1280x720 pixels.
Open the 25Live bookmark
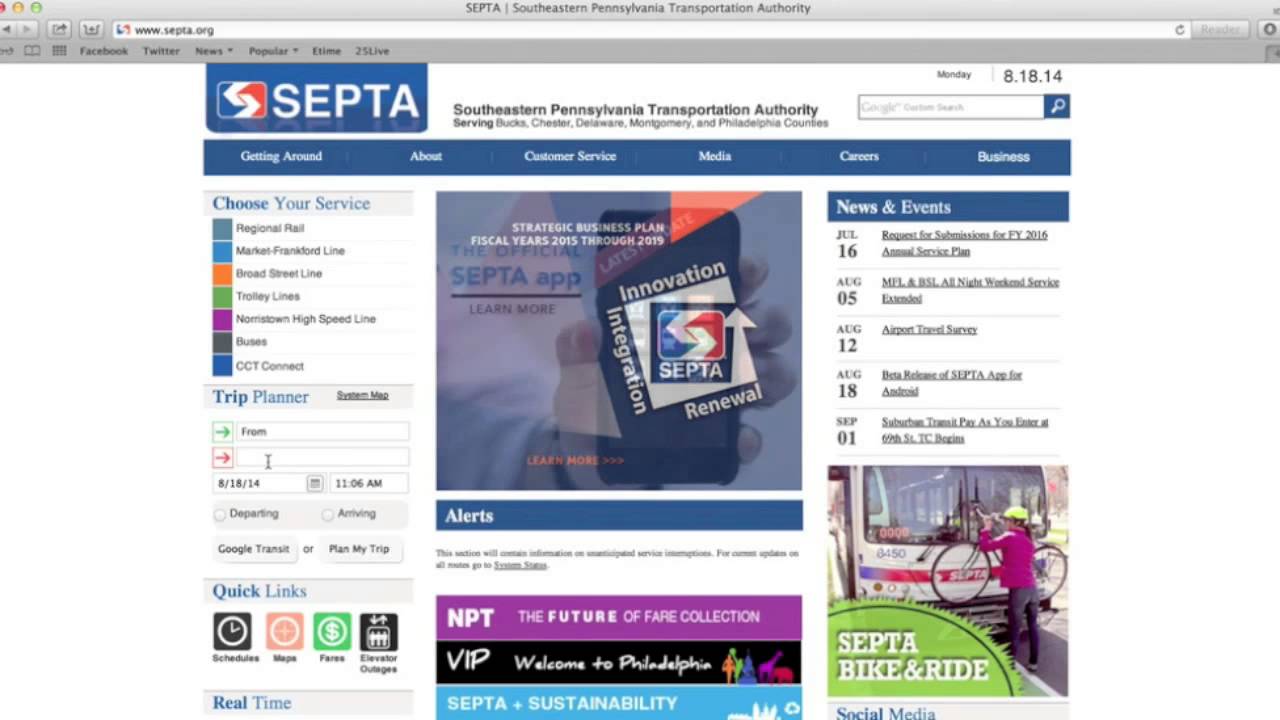pyautogui.click(x=372, y=51)
